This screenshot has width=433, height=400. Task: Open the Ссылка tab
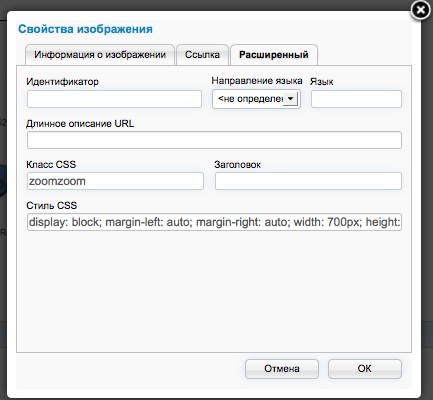tap(202, 55)
